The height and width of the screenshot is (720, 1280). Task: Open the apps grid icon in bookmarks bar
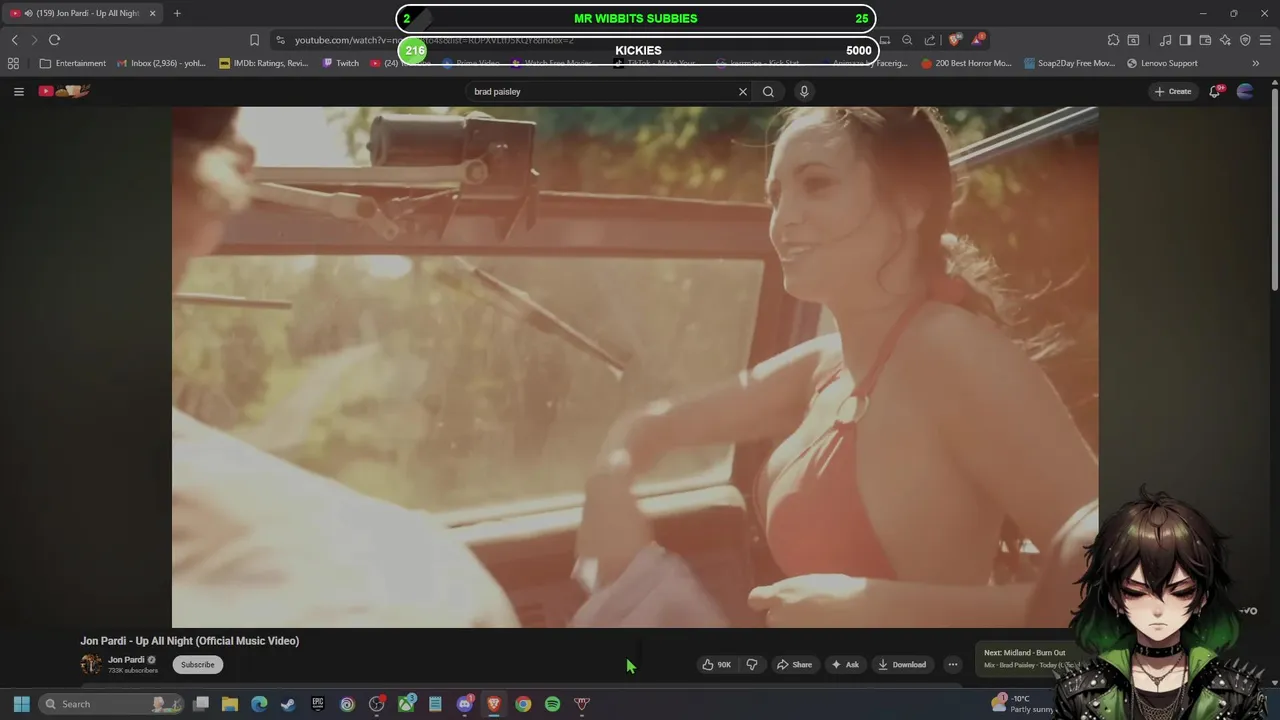click(x=13, y=63)
